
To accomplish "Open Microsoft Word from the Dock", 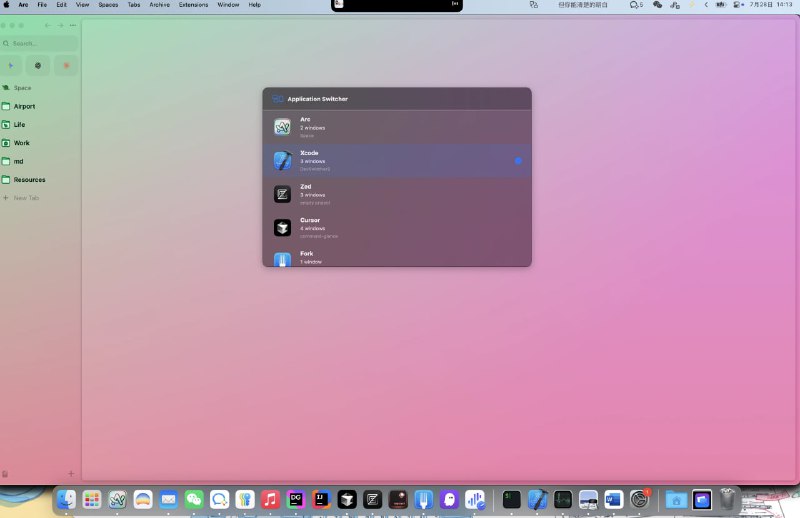I will (x=614, y=499).
